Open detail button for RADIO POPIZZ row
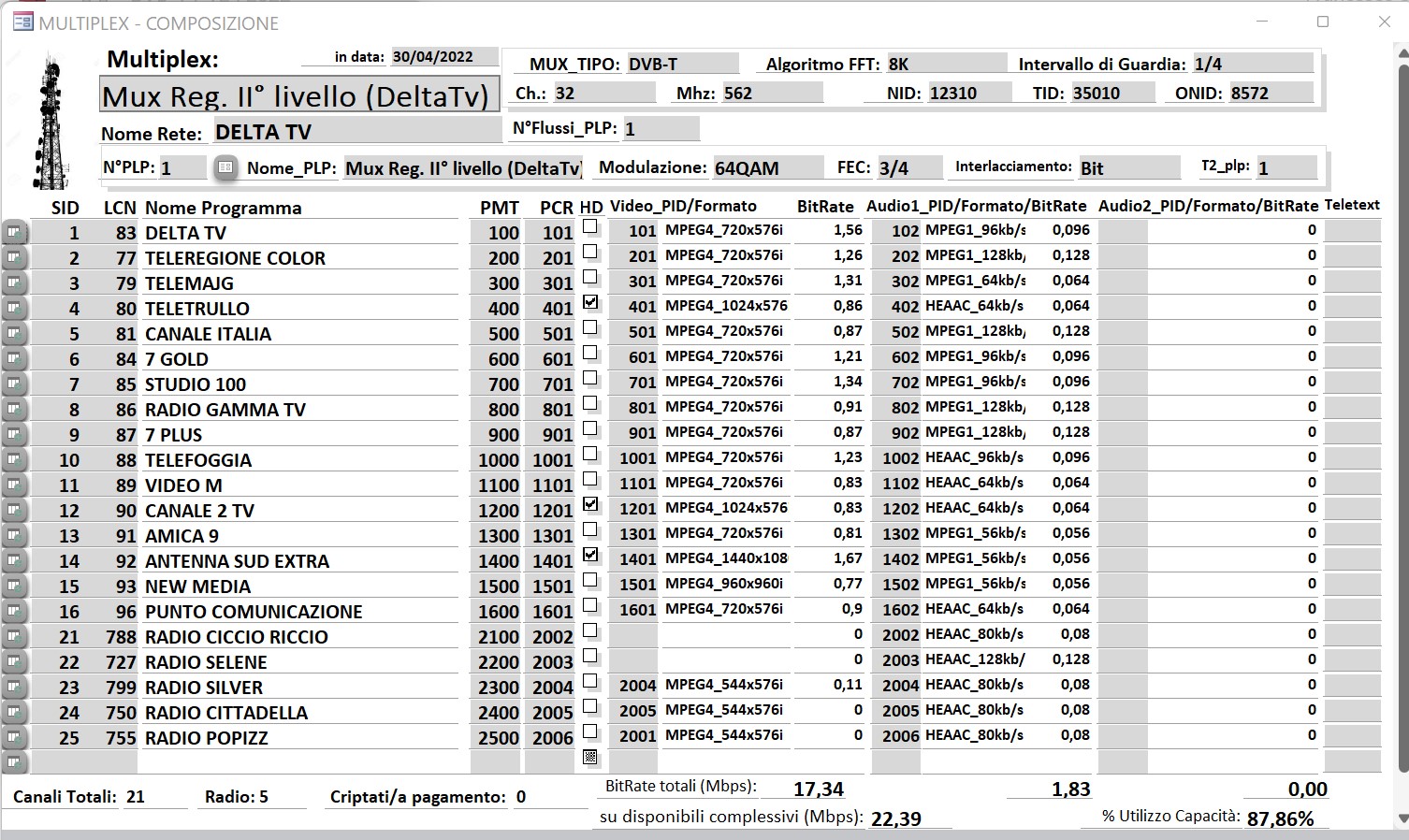This screenshot has height=840, width=1409. pyautogui.click(x=15, y=738)
